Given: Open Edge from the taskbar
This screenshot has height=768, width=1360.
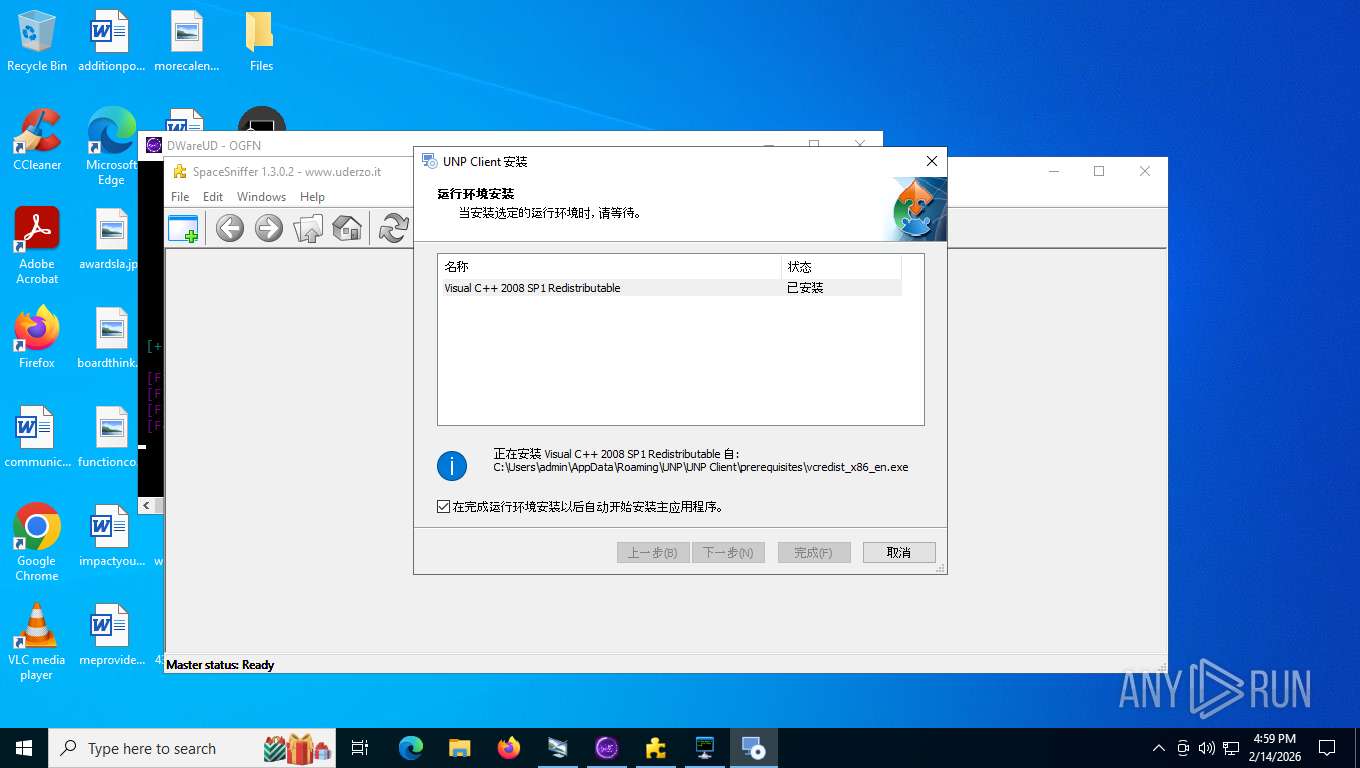Looking at the screenshot, I should tap(411, 748).
